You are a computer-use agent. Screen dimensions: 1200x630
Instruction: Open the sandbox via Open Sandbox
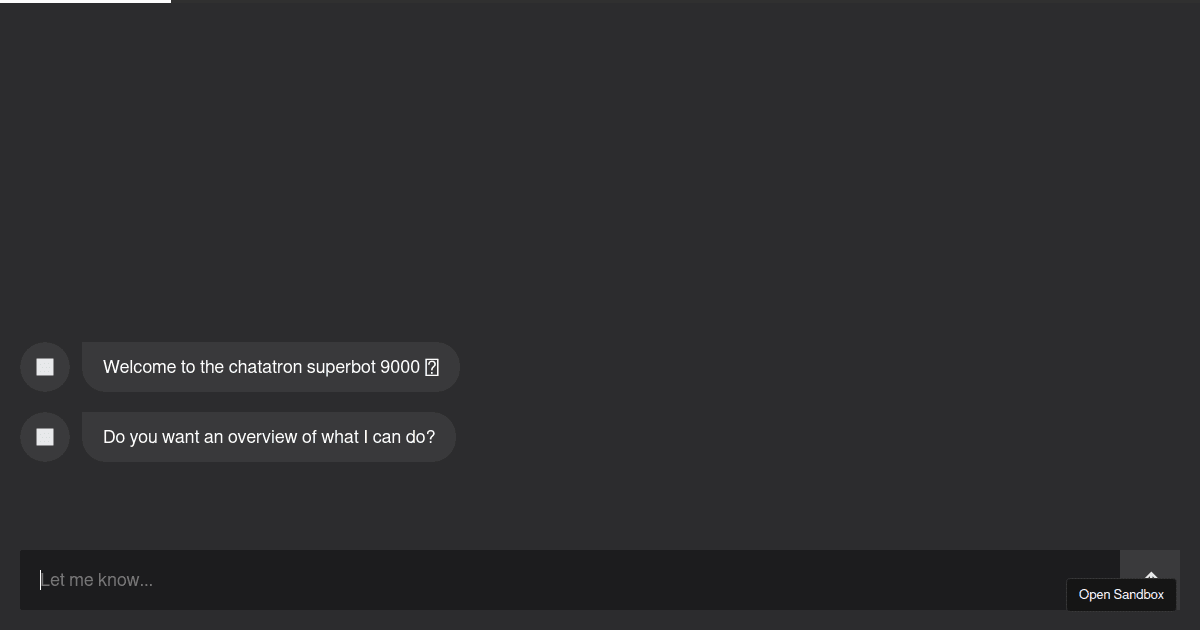coord(1121,595)
